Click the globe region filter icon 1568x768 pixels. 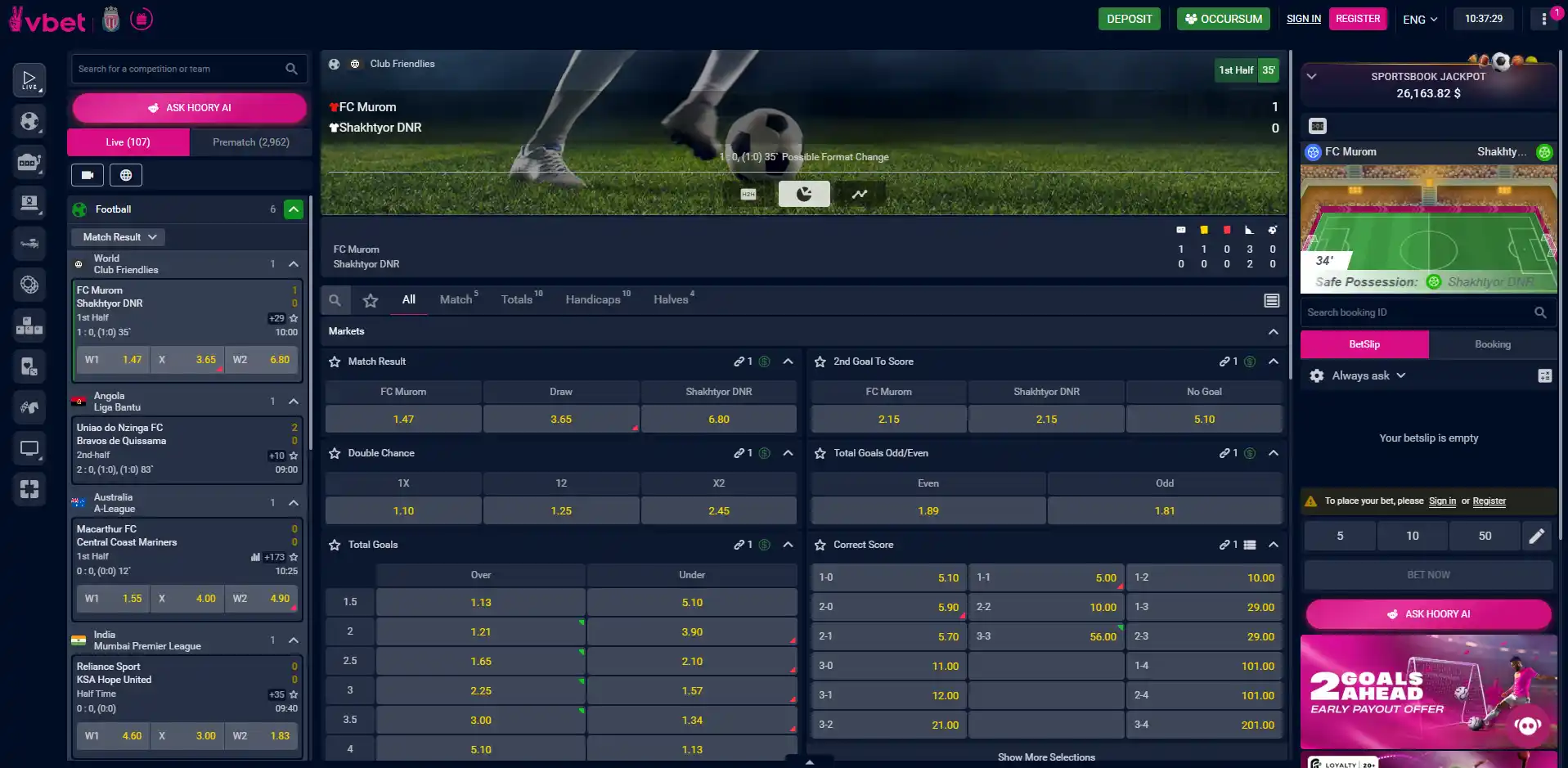126,174
